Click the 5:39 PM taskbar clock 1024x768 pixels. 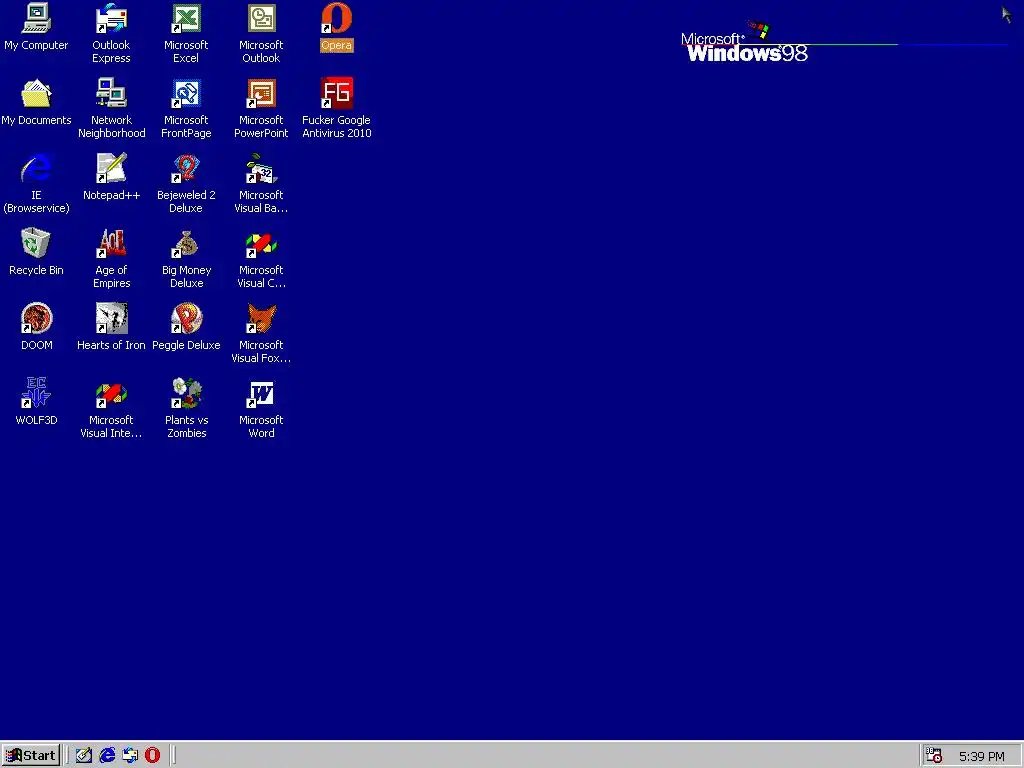pyautogui.click(x=982, y=756)
